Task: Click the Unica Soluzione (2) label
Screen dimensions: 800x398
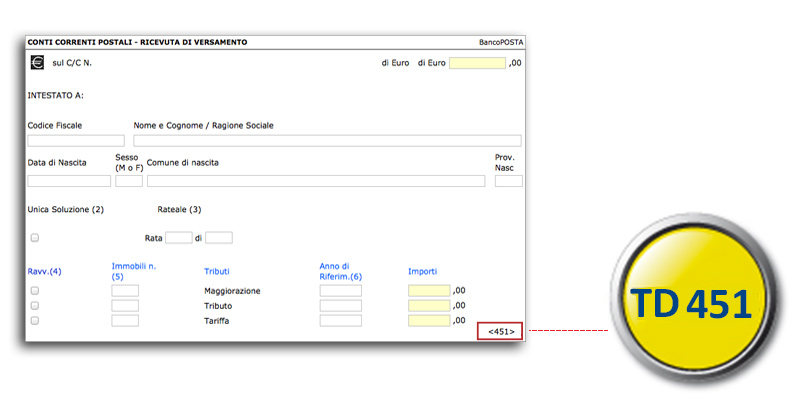Action: (66, 210)
